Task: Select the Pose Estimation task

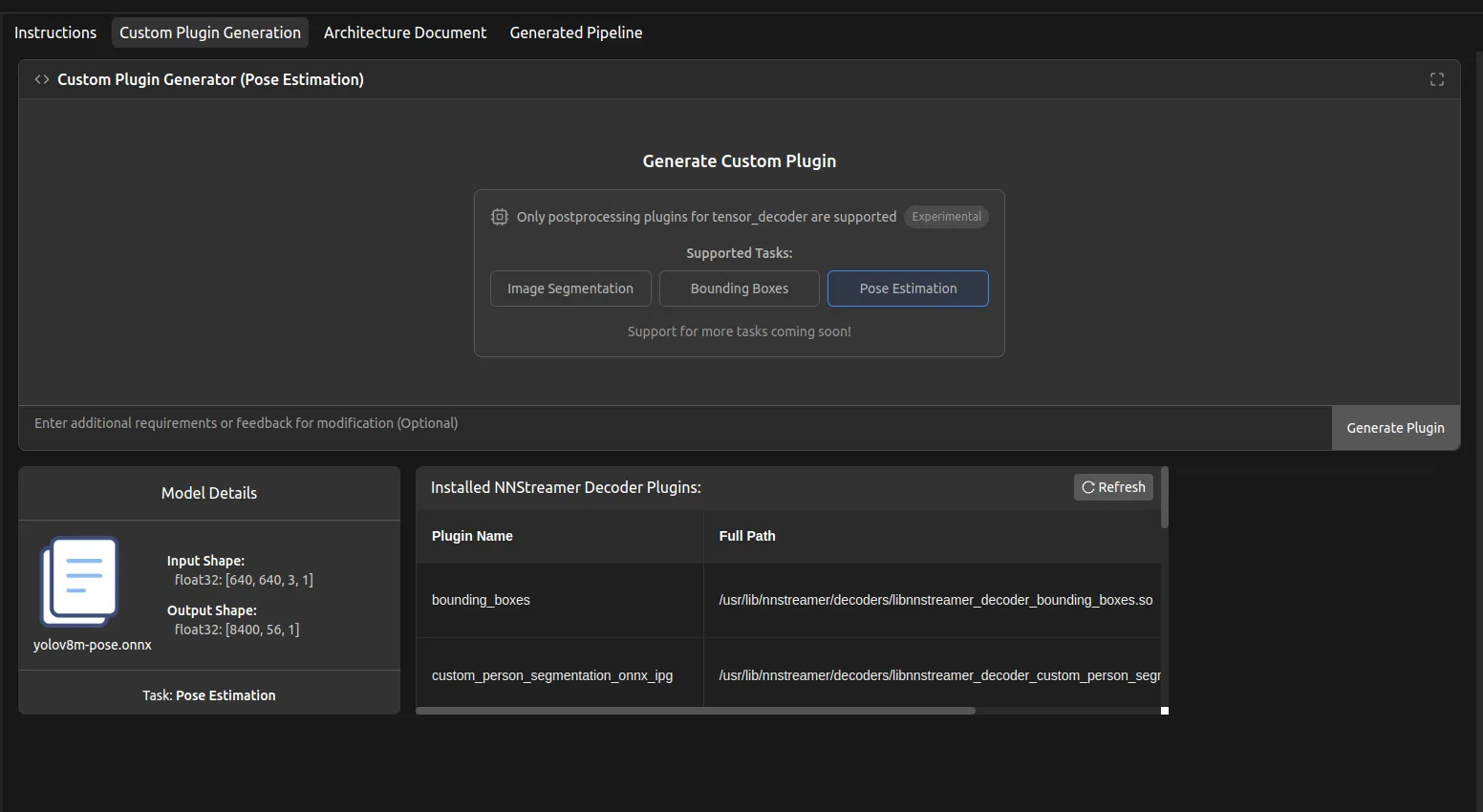Action: [908, 288]
